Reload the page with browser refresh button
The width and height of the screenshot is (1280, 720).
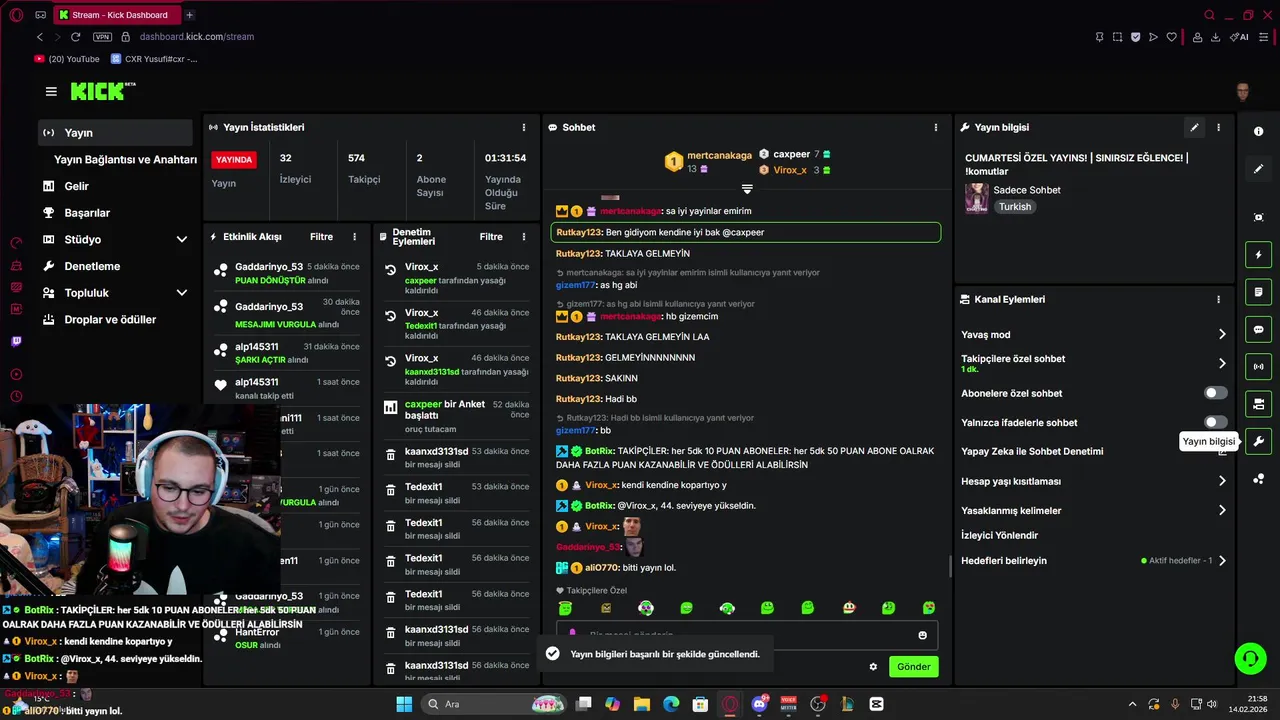[75, 37]
